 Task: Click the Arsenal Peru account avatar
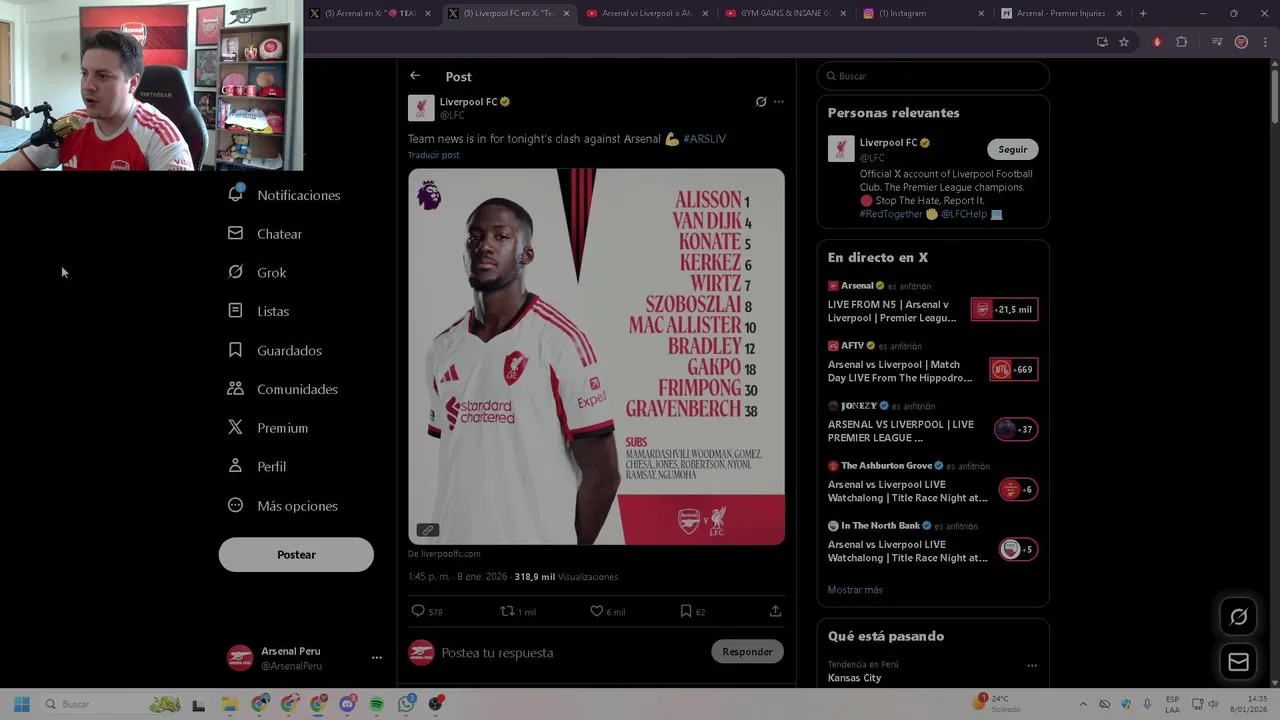pyautogui.click(x=240, y=658)
